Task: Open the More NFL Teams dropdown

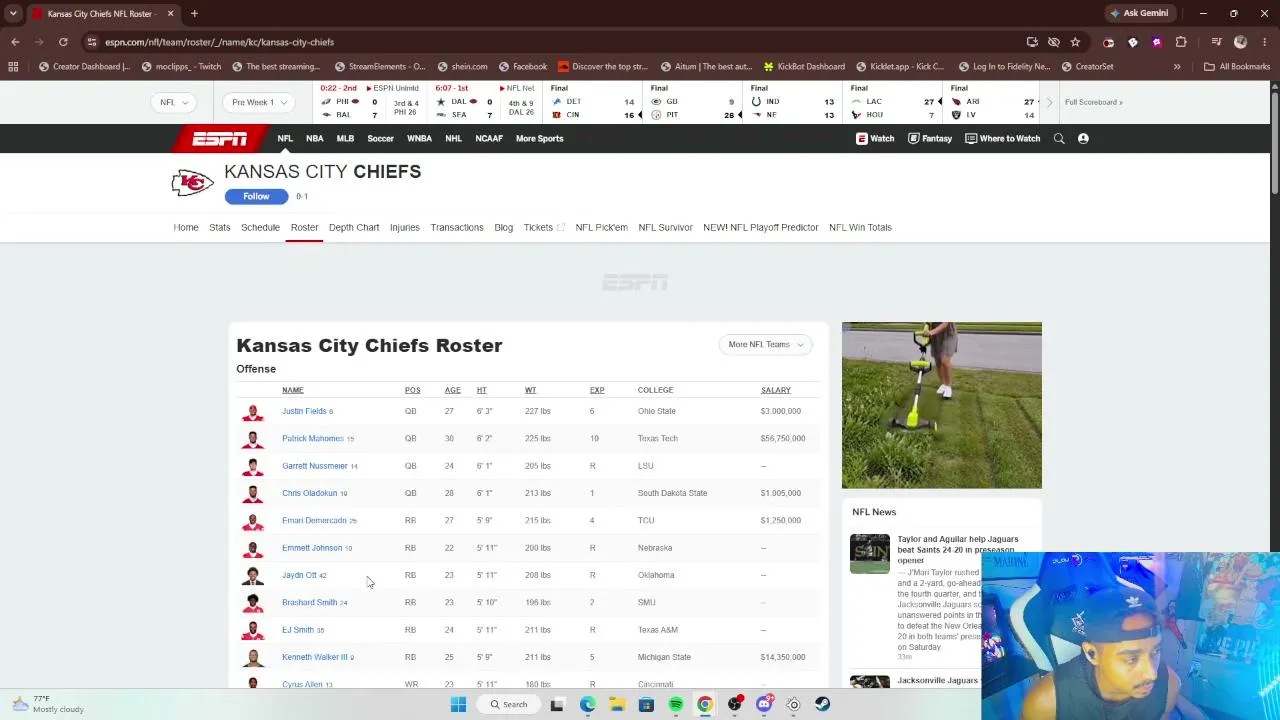Action: [765, 344]
